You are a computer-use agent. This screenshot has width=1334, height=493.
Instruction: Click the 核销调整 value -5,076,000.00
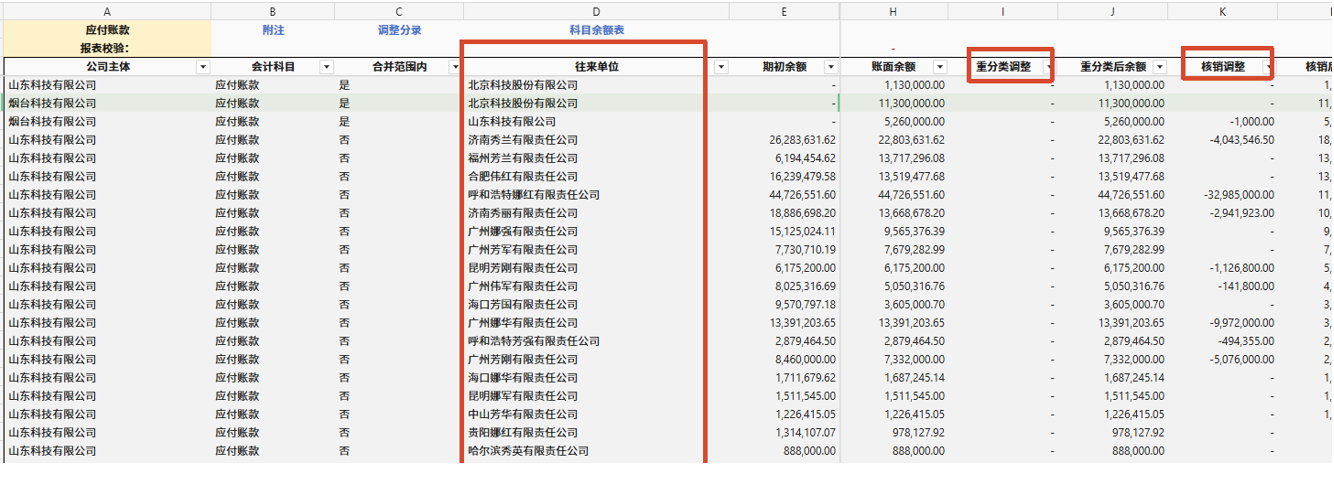(x=1241, y=359)
